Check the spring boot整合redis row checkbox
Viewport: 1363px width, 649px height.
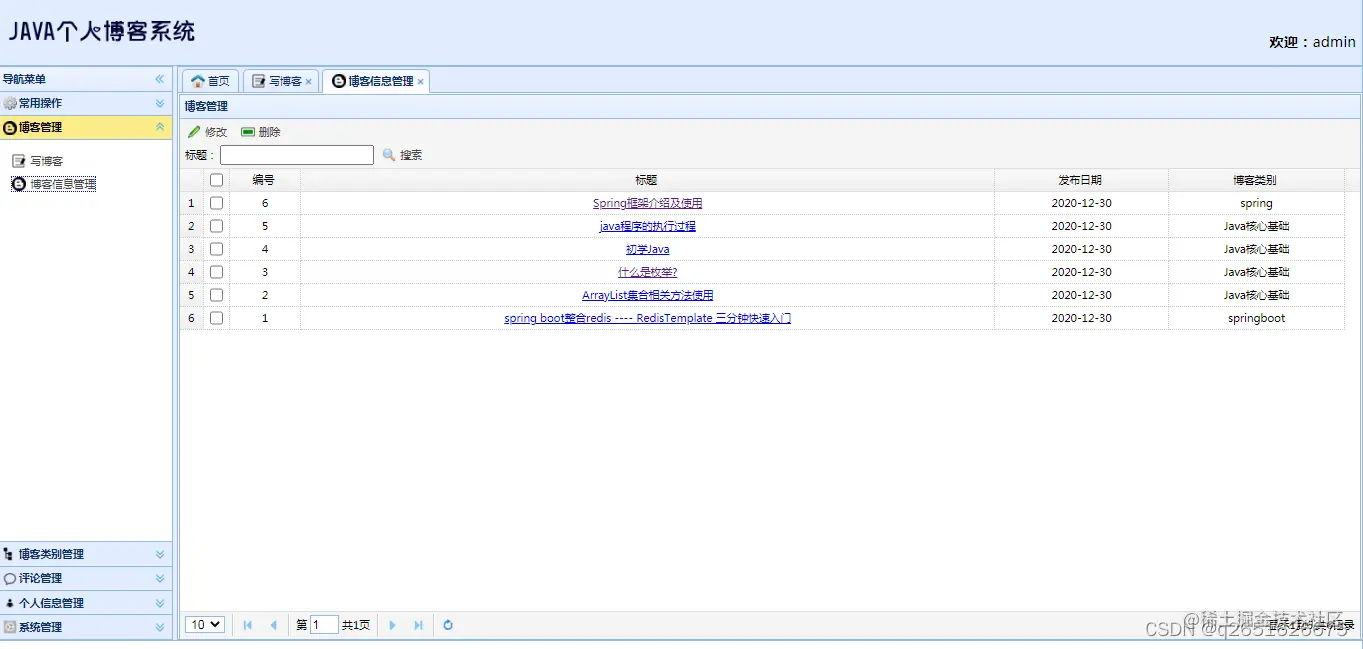(216, 318)
